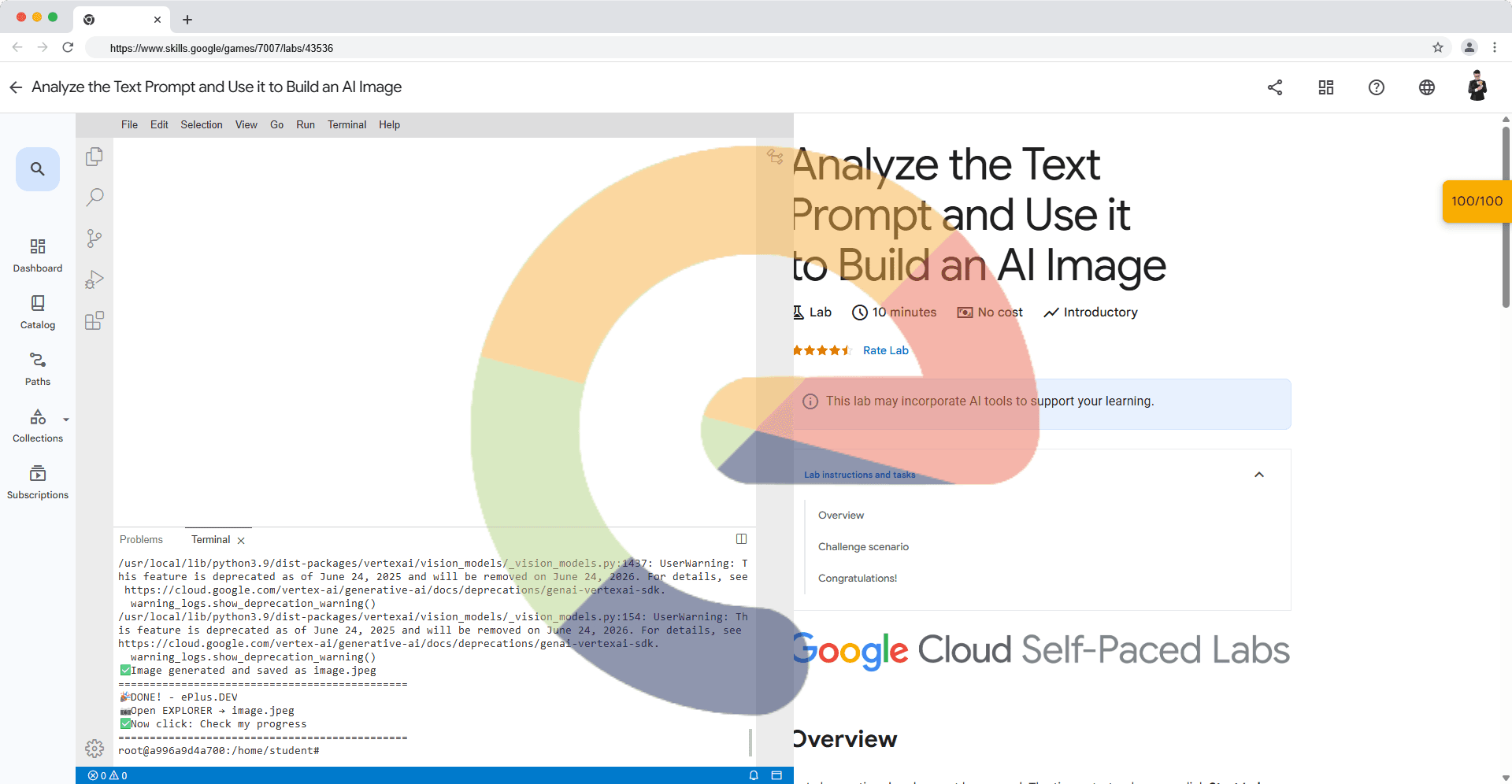Open the File menu
1512x784 pixels.
129,125
